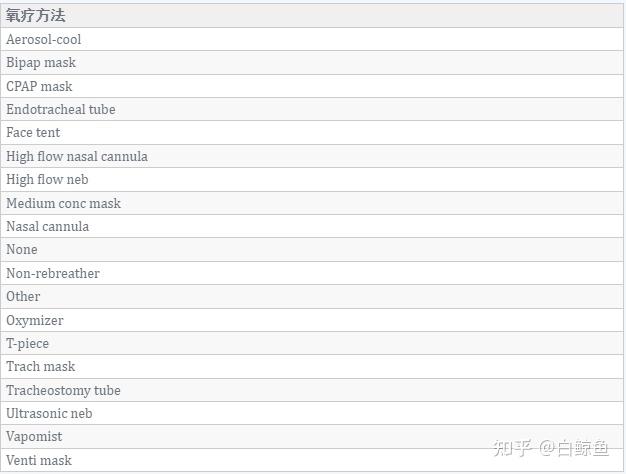Select the Face tent entry
The width and height of the screenshot is (626, 474).
click(312, 133)
